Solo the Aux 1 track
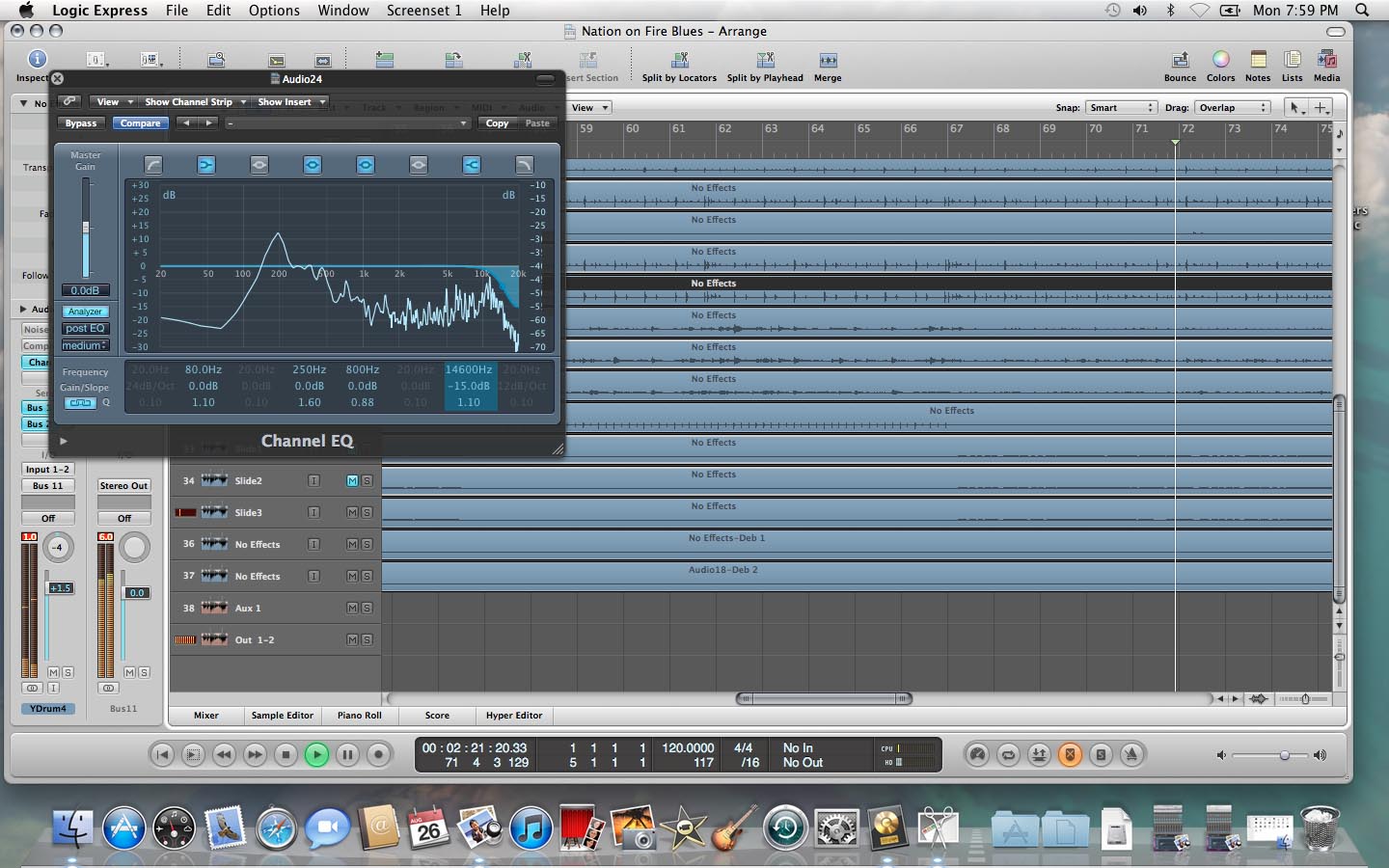 (x=367, y=609)
